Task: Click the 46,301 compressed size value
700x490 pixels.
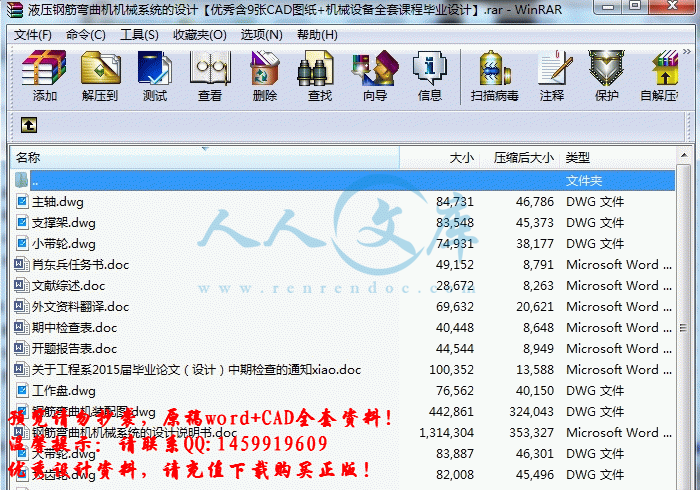Action: 535,453
